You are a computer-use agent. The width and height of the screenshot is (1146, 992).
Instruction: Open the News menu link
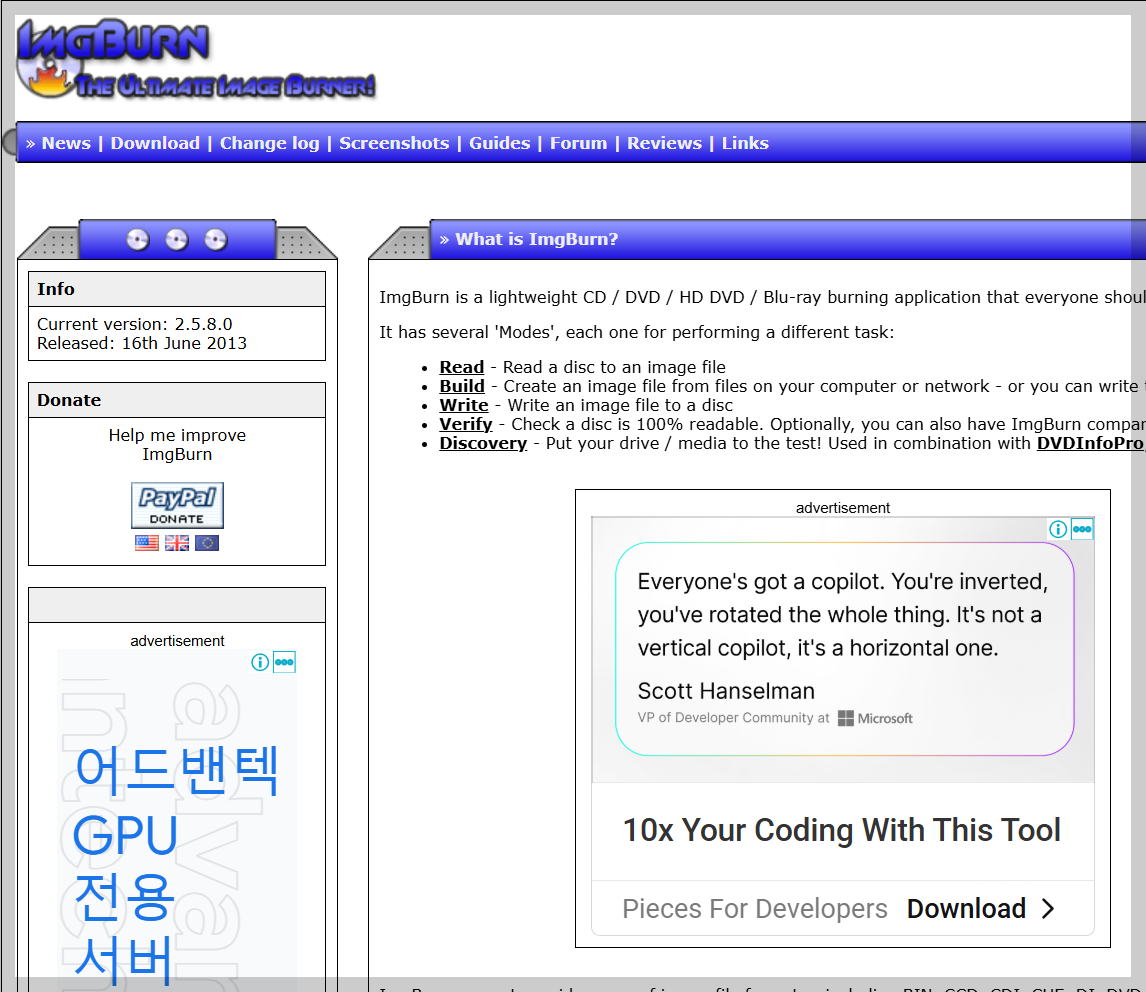tap(66, 143)
